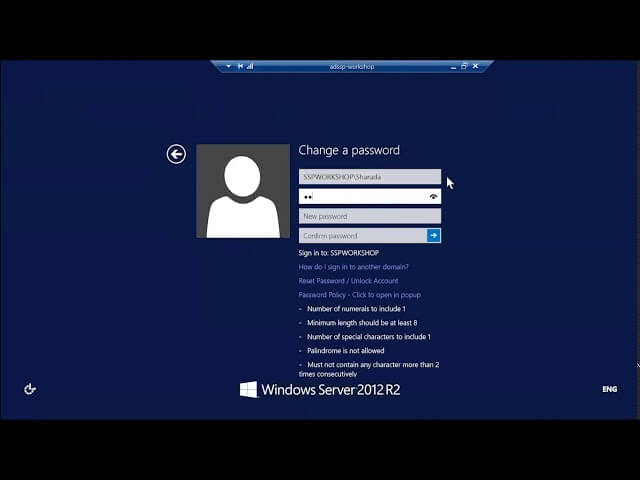
Task: Click the SSPWORKSHOP username field
Action: click(x=370, y=177)
